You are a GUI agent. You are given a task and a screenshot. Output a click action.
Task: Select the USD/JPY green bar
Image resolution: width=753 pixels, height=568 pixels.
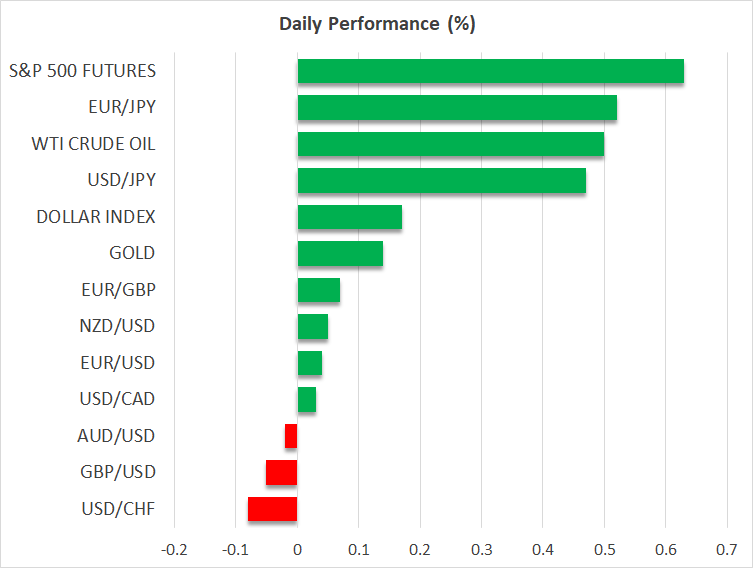[x=441, y=181]
